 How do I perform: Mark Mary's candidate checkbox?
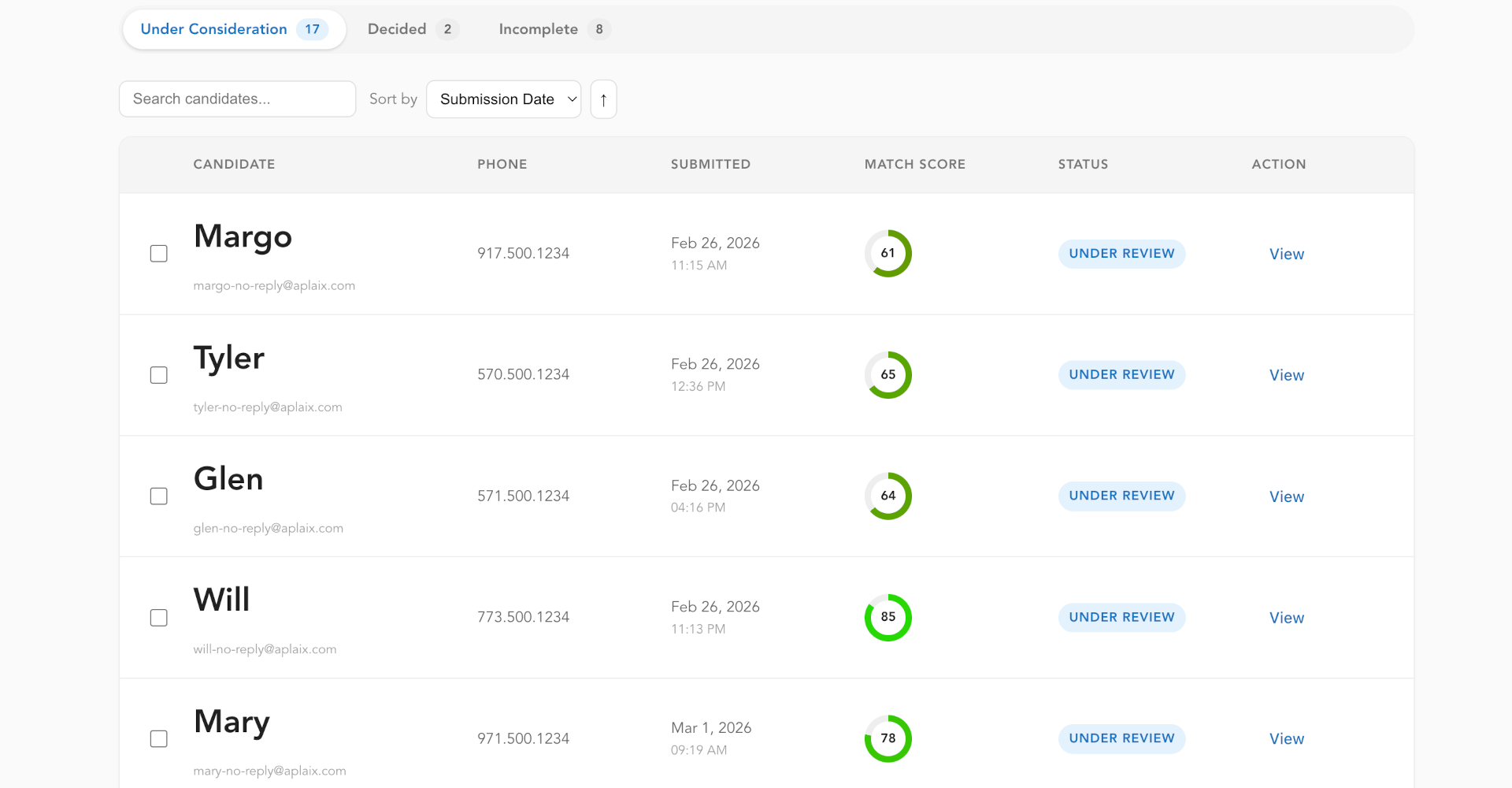[159, 739]
